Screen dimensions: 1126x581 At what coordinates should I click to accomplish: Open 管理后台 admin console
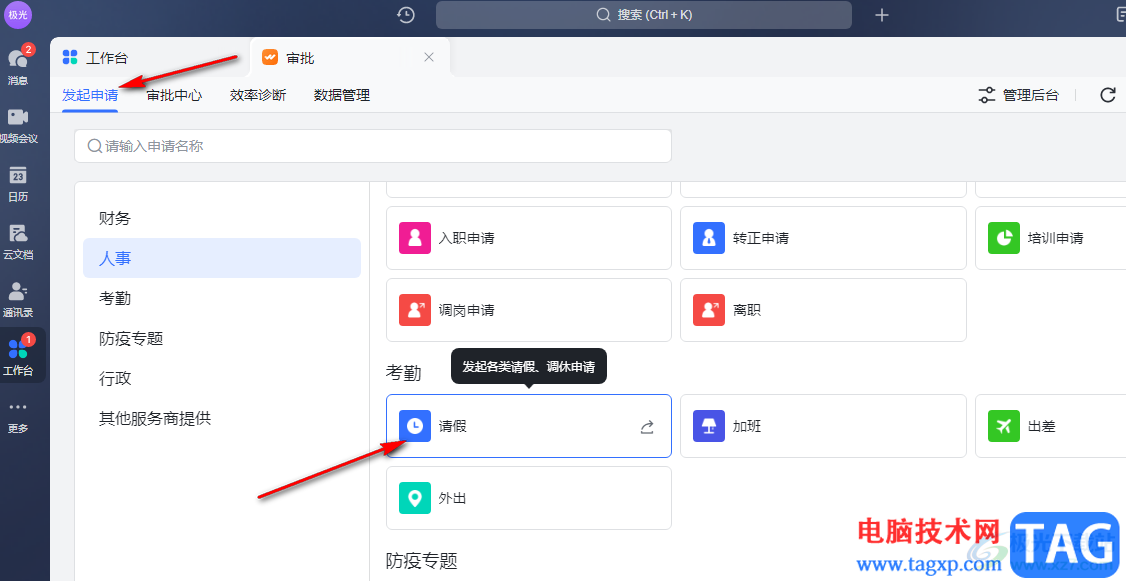pyautogui.click(x=1018, y=95)
